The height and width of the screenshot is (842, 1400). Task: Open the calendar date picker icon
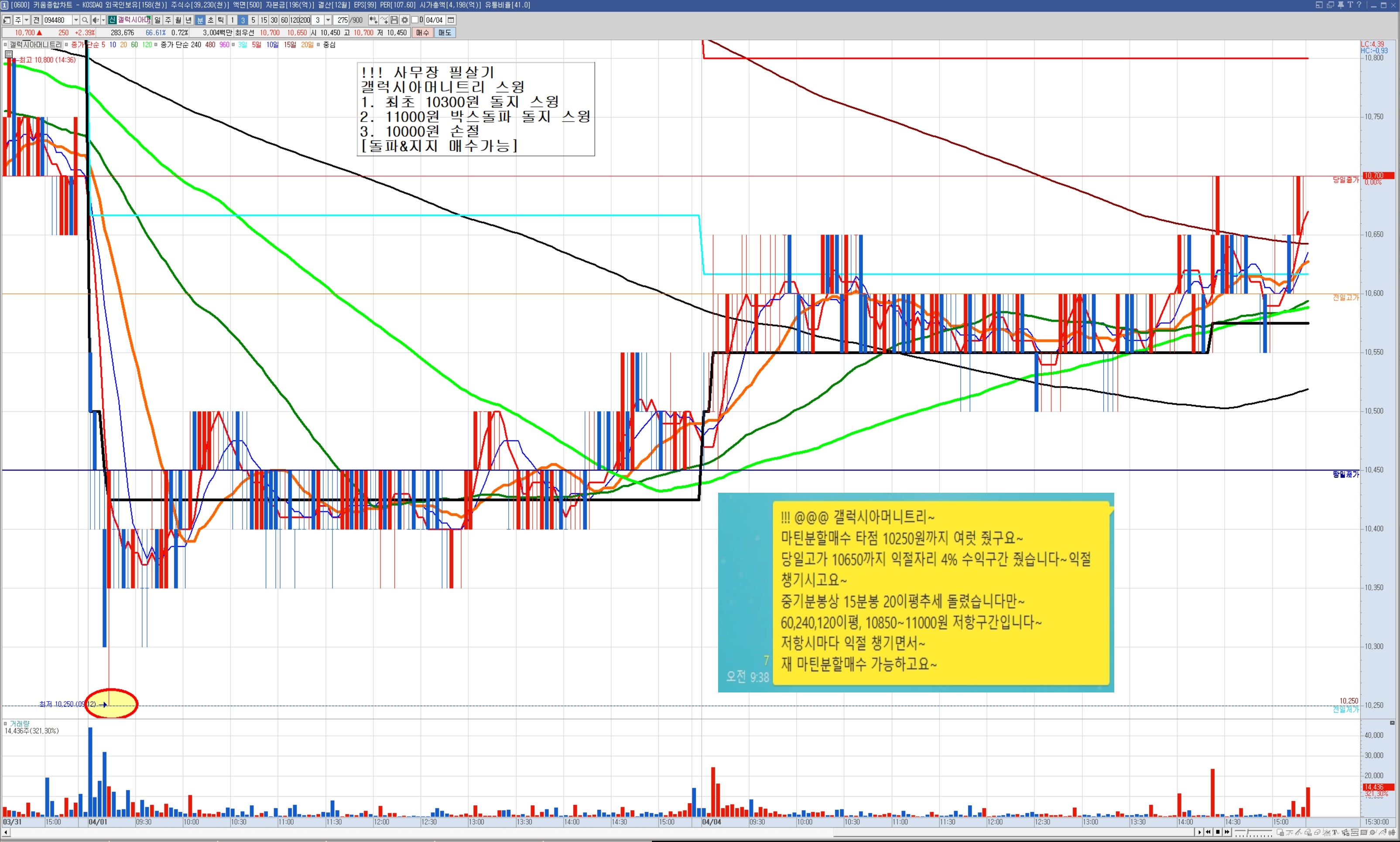click(451, 20)
